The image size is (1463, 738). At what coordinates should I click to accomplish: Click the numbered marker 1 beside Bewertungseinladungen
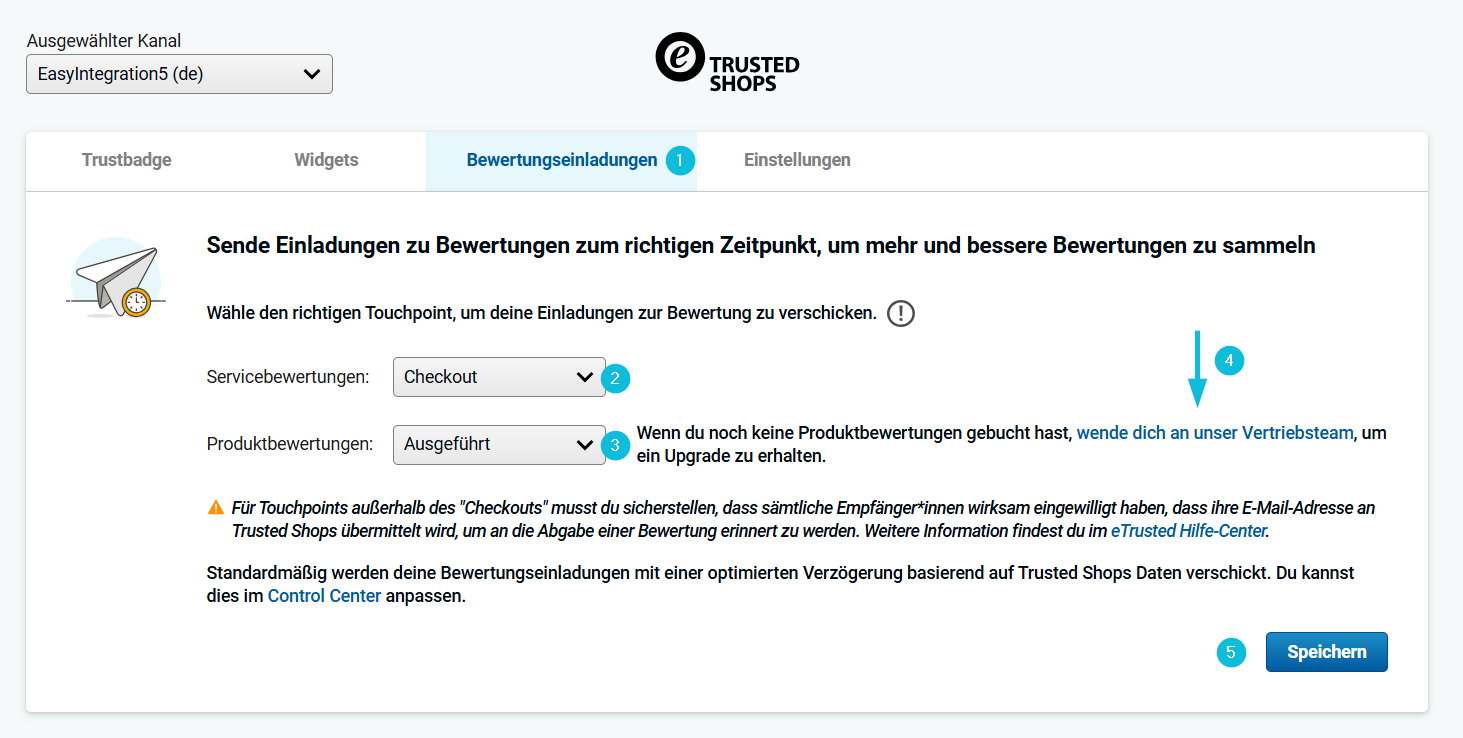pos(680,160)
